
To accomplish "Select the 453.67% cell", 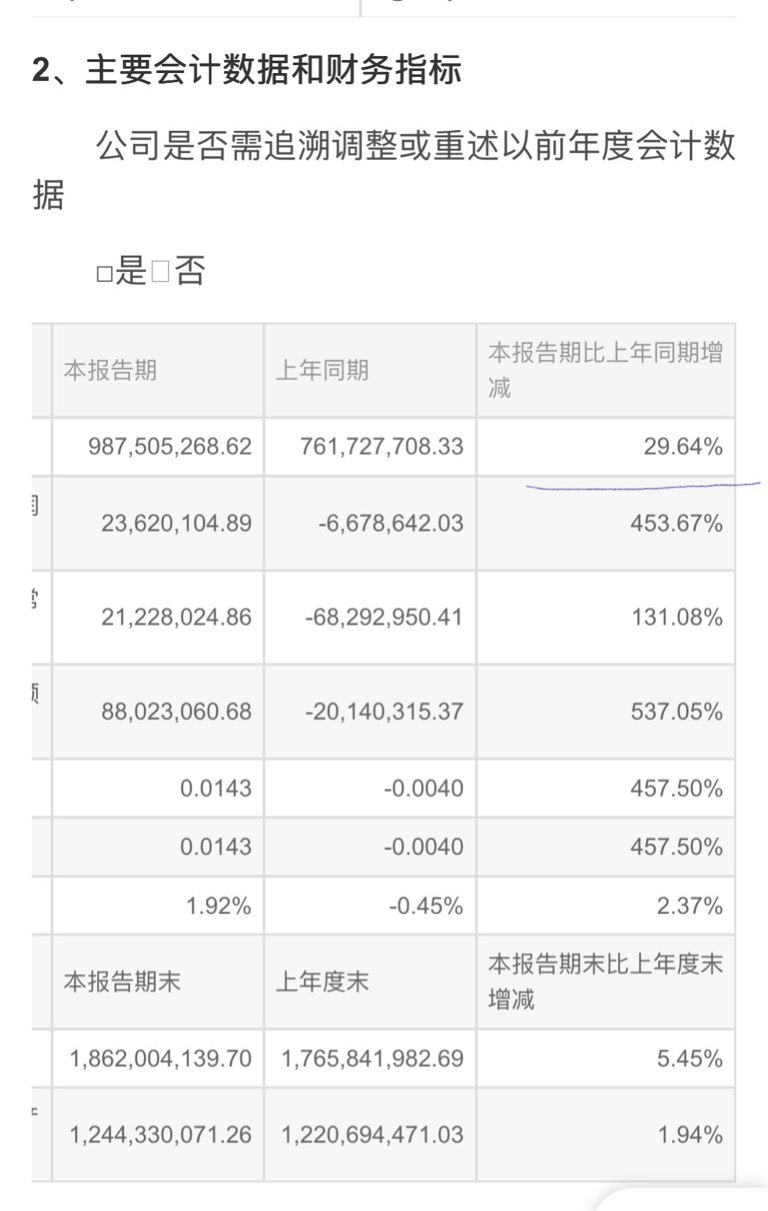I will coord(606,523).
